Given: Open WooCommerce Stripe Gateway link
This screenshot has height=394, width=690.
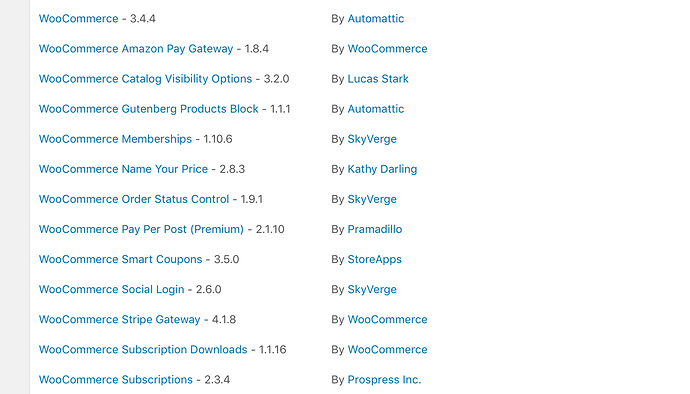Looking at the screenshot, I should coord(120,320).
